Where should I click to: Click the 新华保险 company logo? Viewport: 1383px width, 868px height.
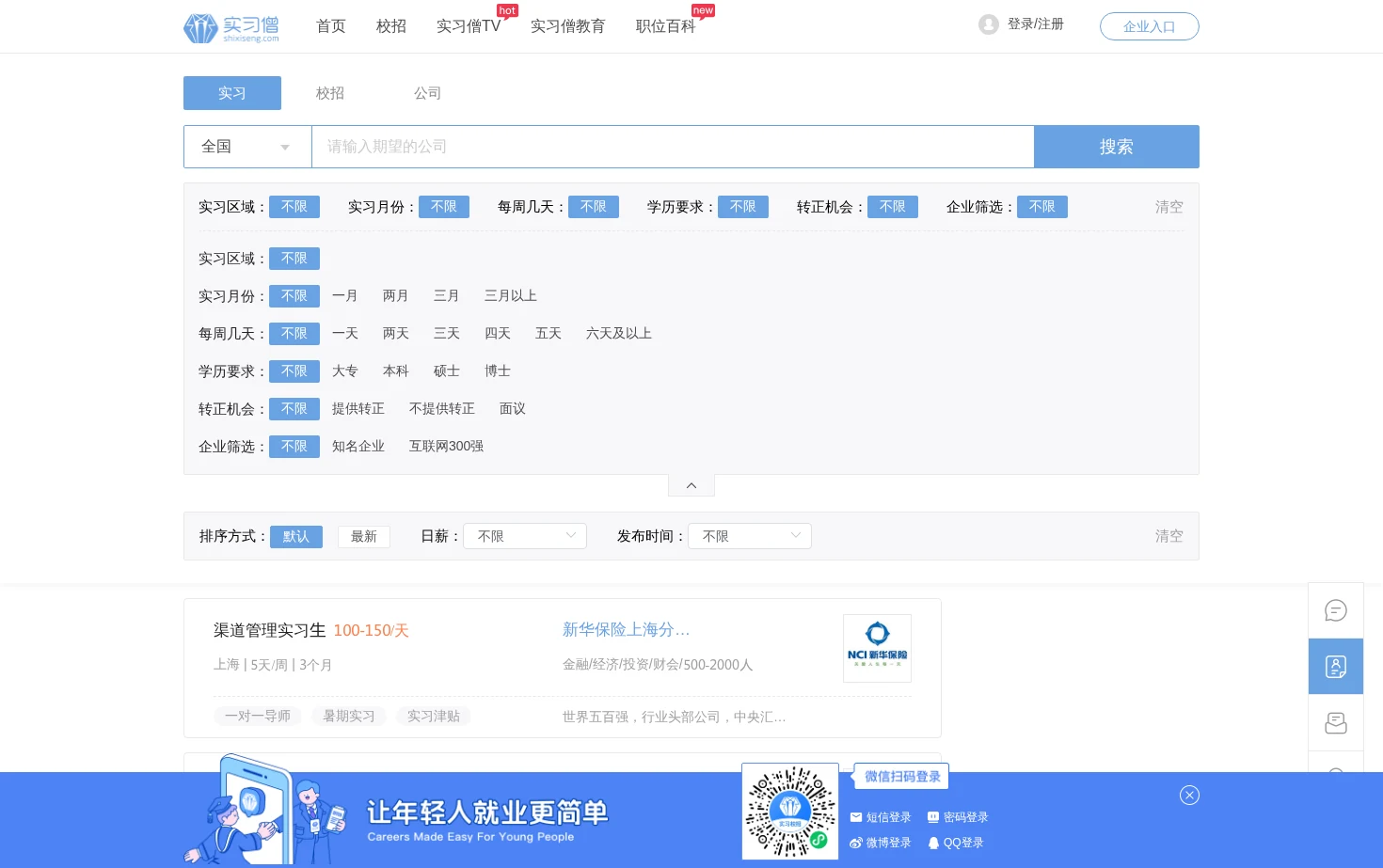coord(877,648)
